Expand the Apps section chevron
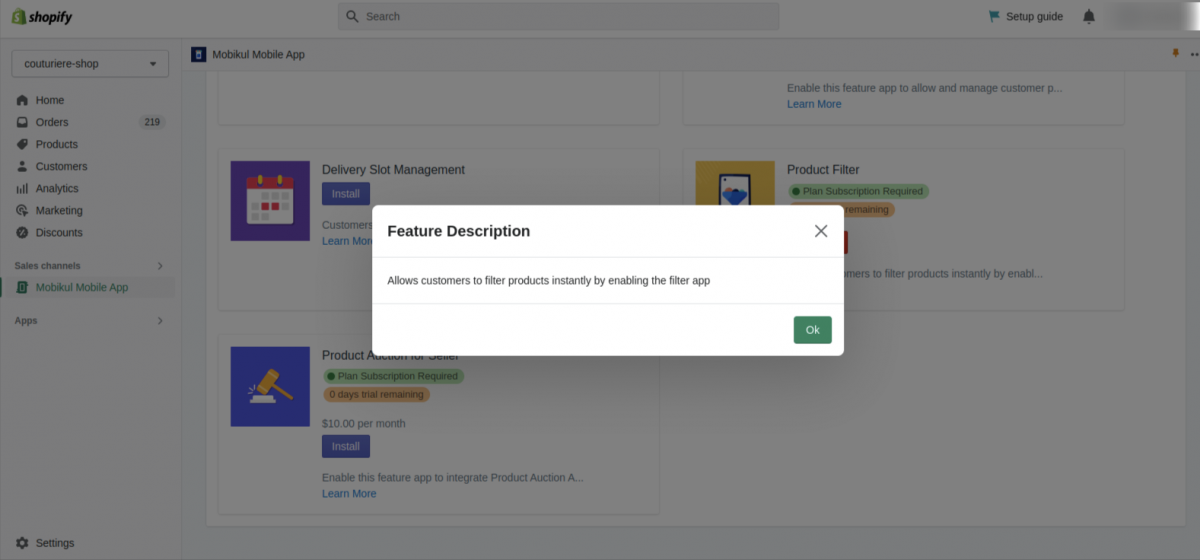 point(160,321)
